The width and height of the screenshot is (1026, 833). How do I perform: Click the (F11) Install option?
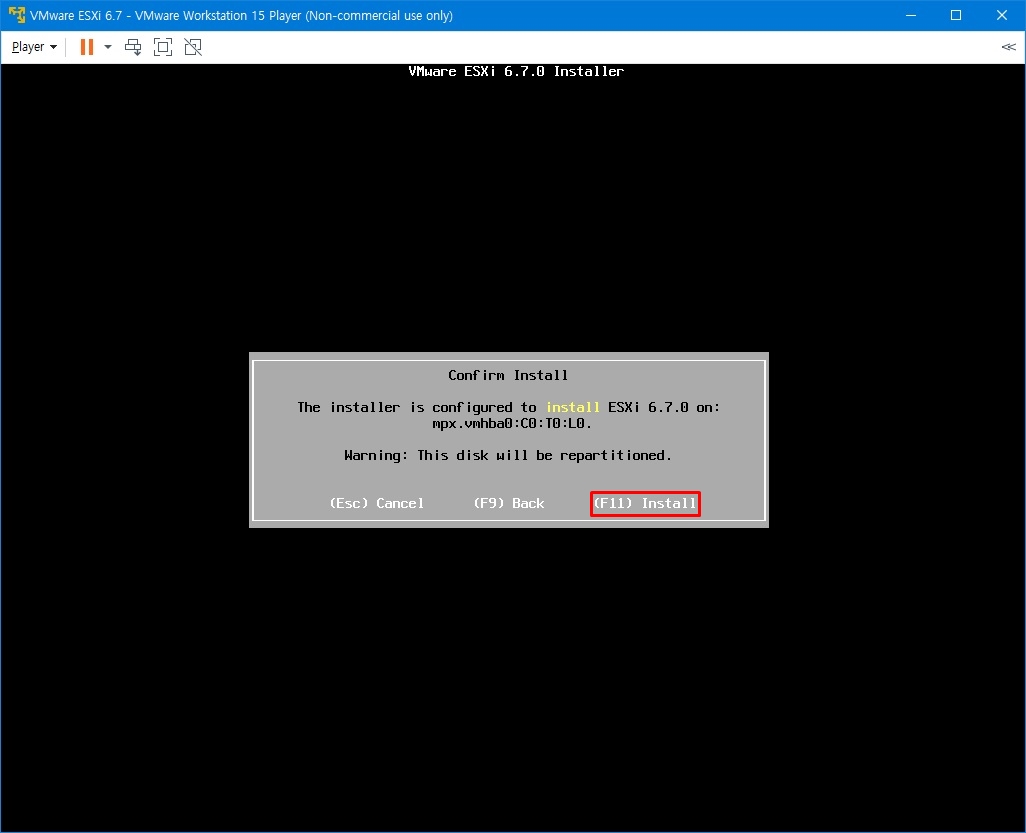click(x=645, y=503)
